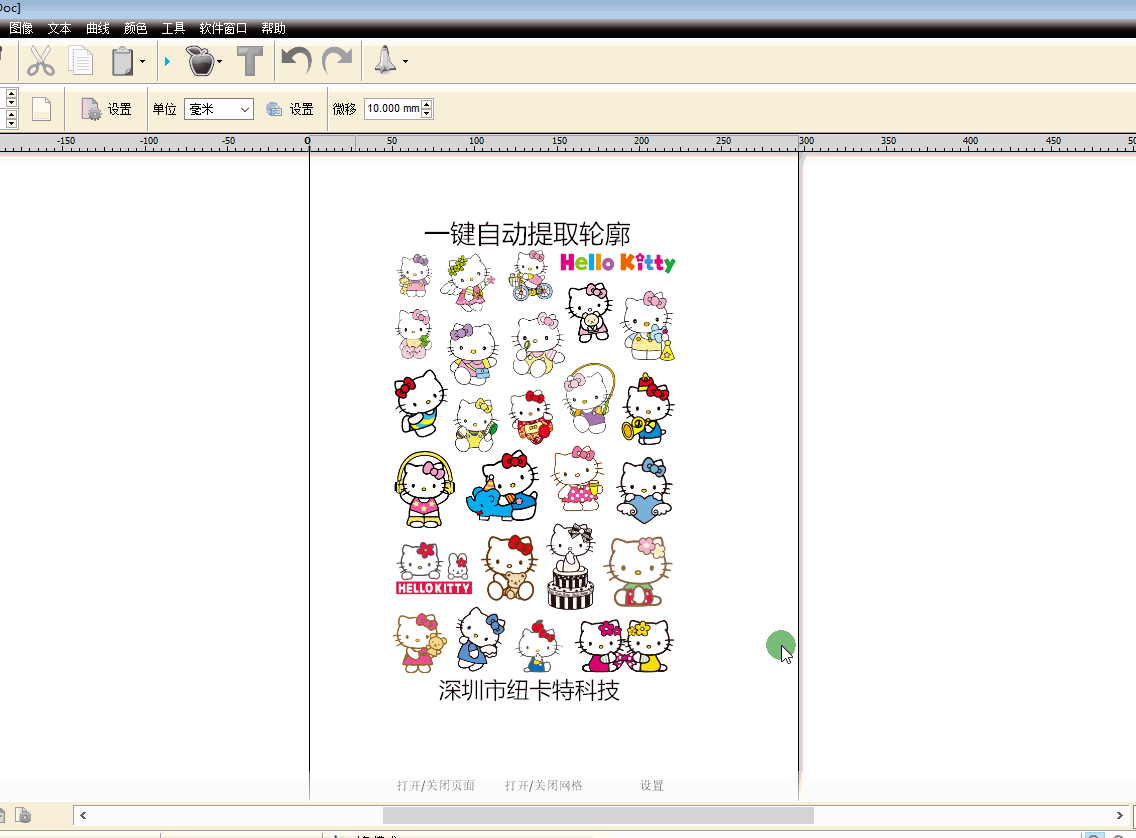Viewport: 1136px width, 838px height.
Task: Click the Cut scissors icon
Action: pyautogui.click(x=41, y=61)
